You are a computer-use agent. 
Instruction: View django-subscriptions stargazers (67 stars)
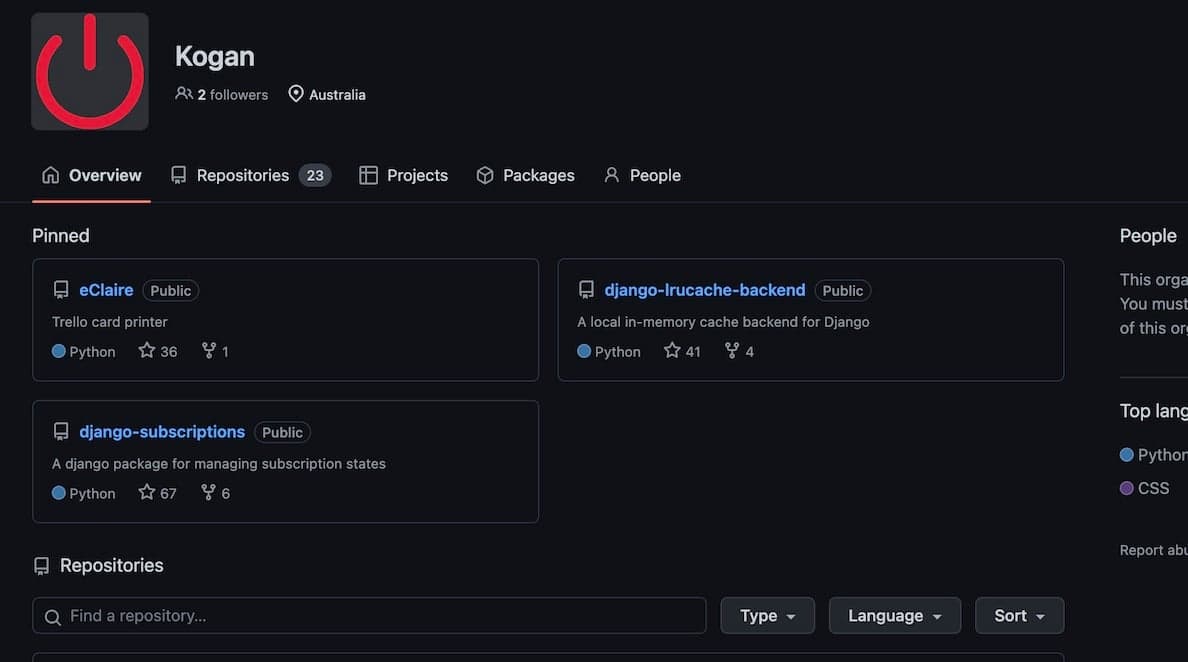[x=158, y=492]
